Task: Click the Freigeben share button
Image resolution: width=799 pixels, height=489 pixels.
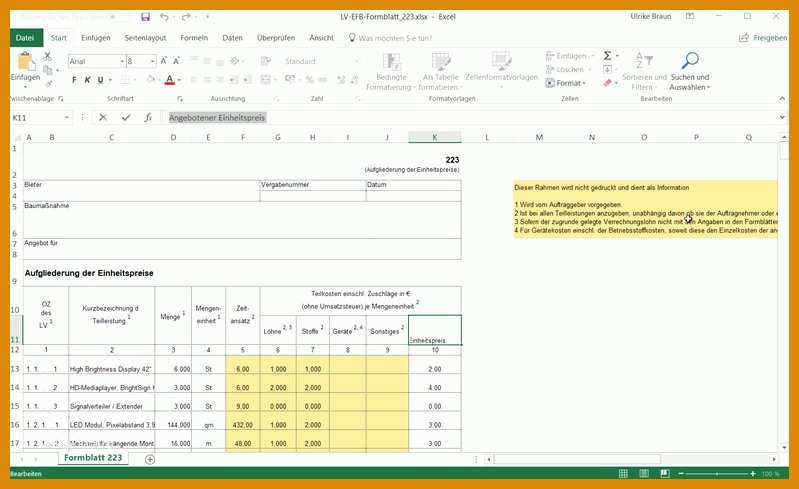Action: pos(763,38)
